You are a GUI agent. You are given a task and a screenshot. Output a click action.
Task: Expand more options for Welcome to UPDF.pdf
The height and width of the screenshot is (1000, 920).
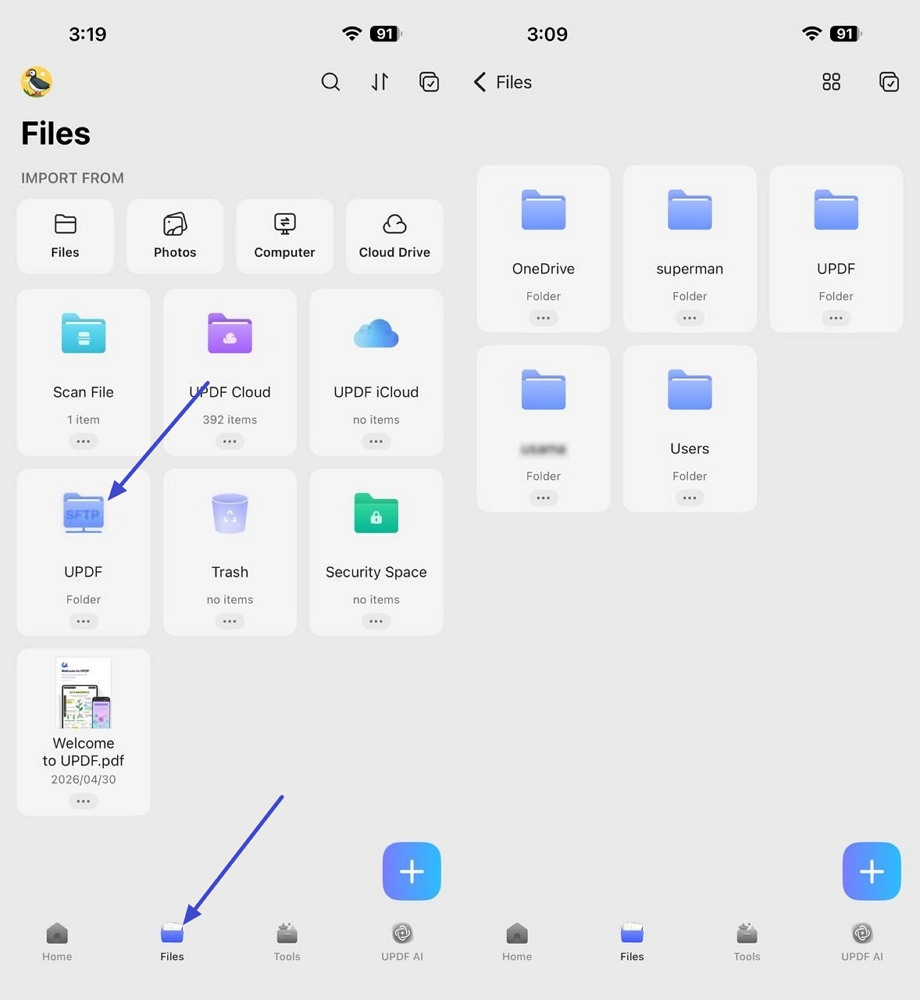[x=84, y=801]
